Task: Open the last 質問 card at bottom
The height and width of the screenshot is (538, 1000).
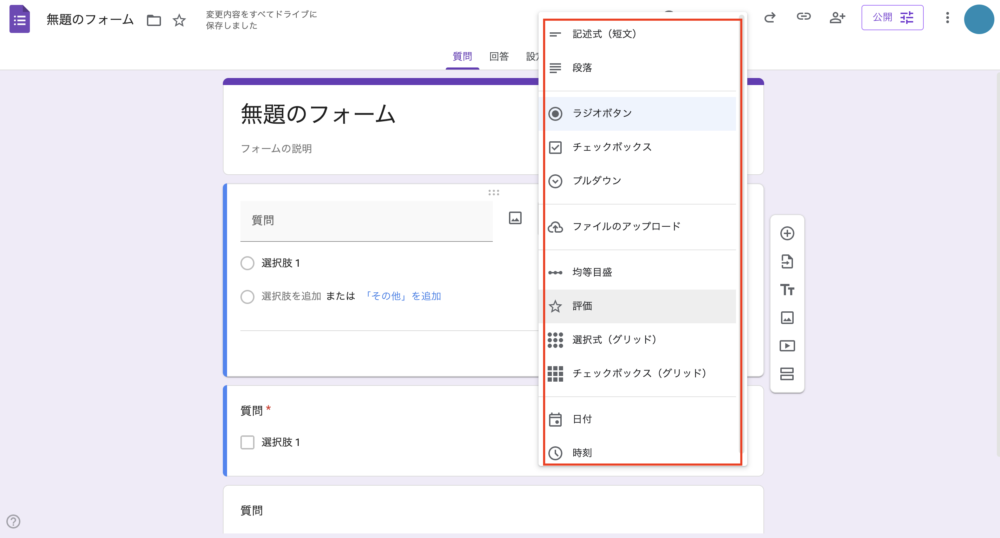Action: point(493,510)
